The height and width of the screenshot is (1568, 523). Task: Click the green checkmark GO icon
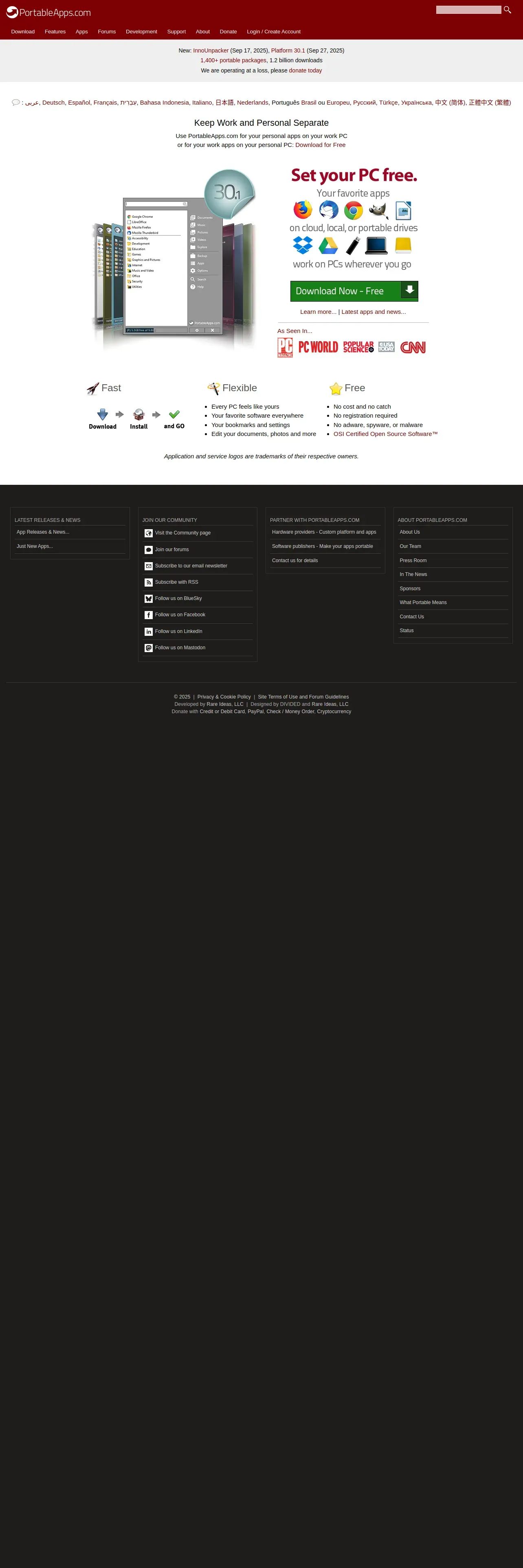(x=174, y=414)
